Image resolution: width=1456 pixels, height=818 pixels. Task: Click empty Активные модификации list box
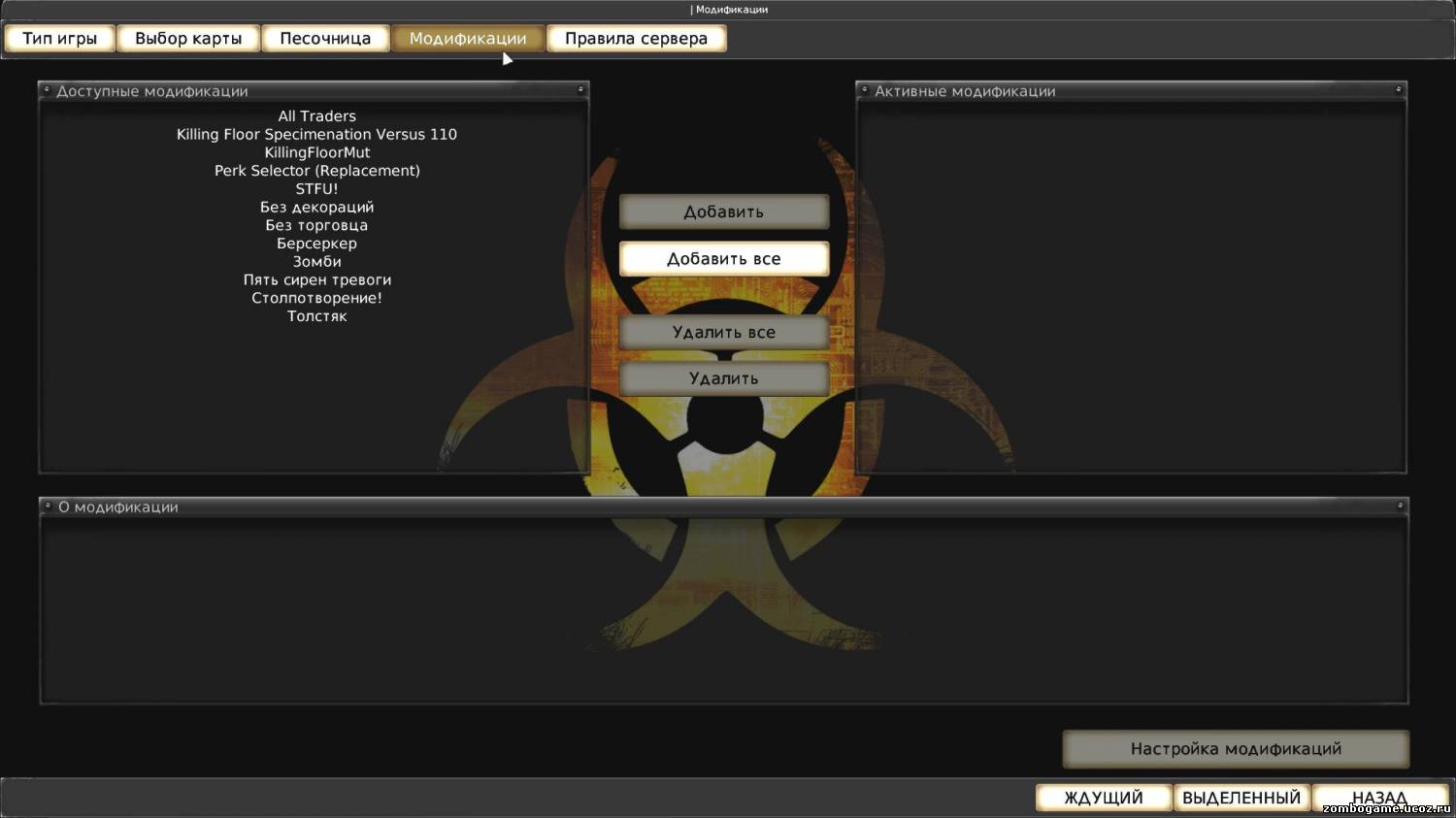coord(1132,286)
